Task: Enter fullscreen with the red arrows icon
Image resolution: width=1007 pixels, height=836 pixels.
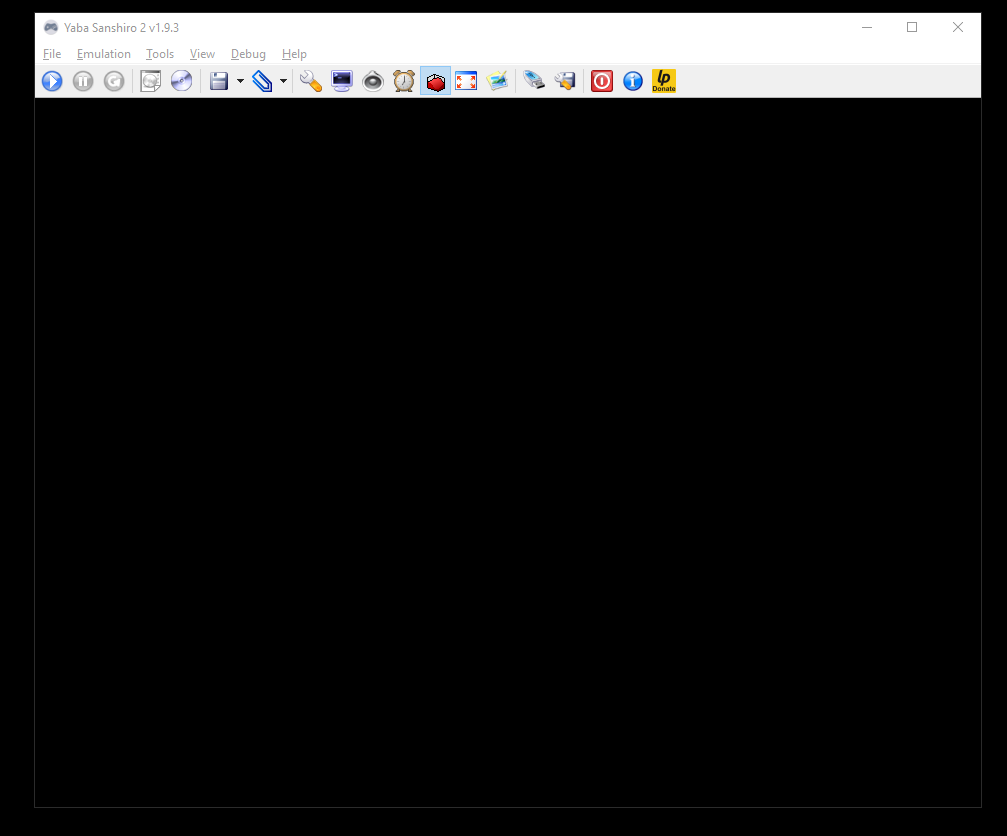Action: [466, 81]
